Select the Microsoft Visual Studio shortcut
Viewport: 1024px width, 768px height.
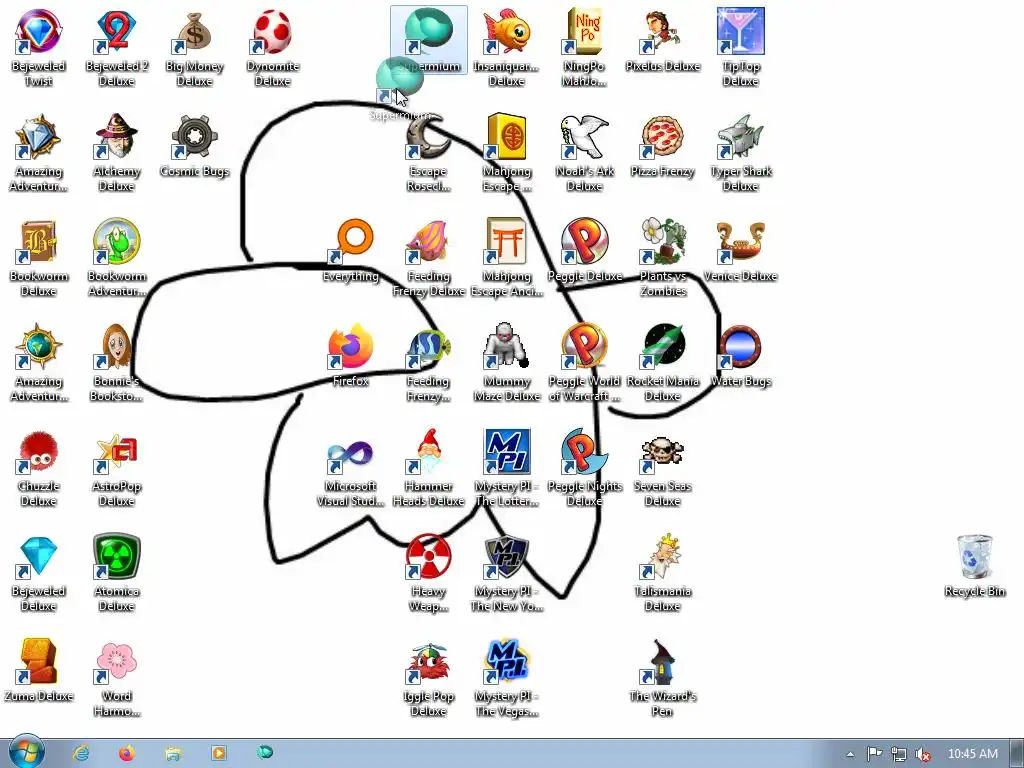point(351,468)
